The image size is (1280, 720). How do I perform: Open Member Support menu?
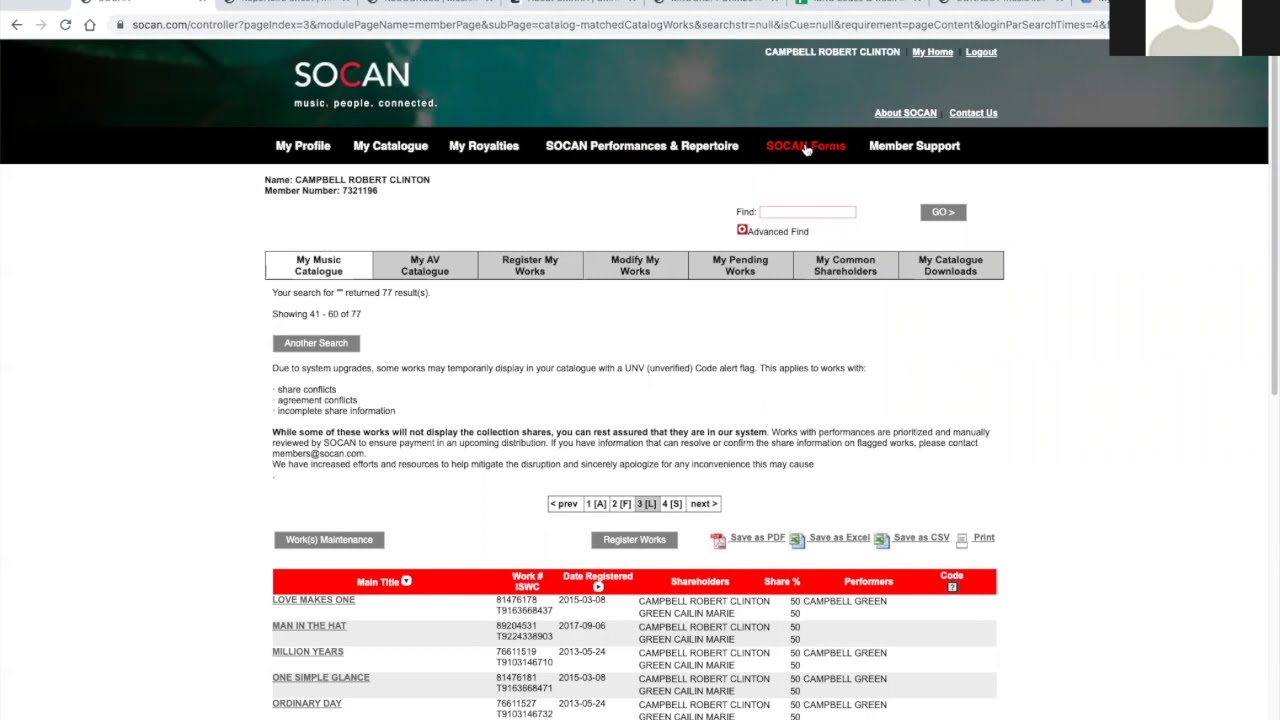click(x=914, y=146)
